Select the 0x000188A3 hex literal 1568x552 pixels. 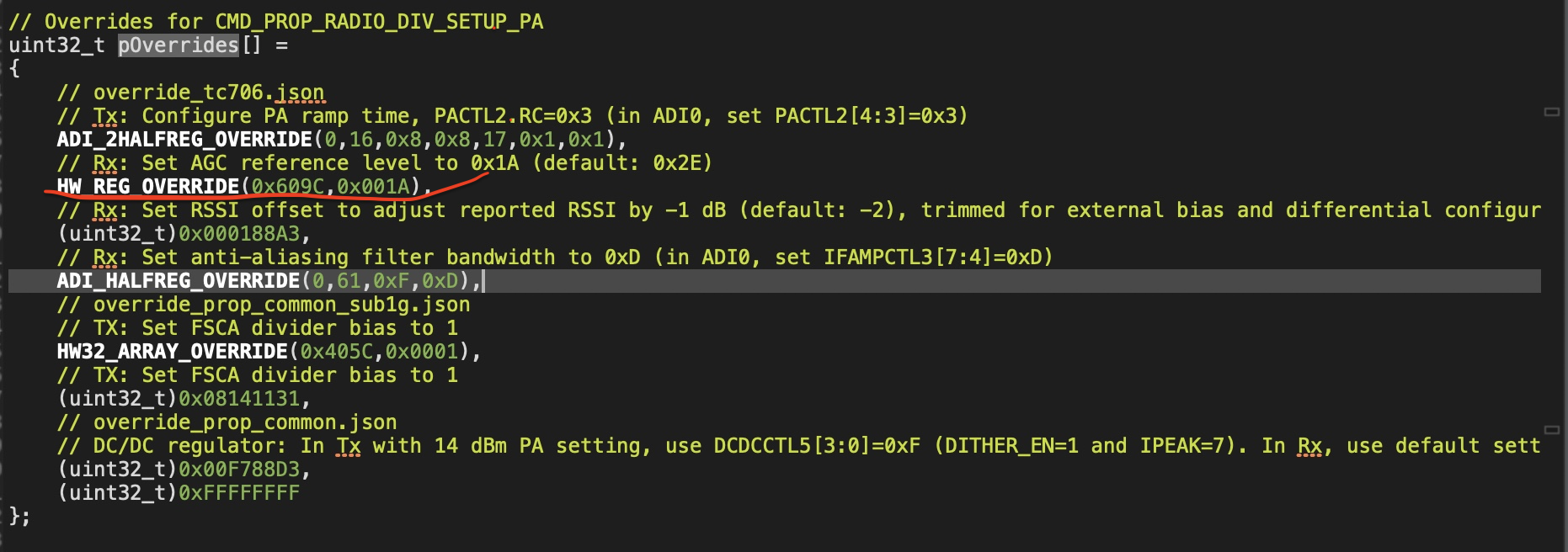239,233
